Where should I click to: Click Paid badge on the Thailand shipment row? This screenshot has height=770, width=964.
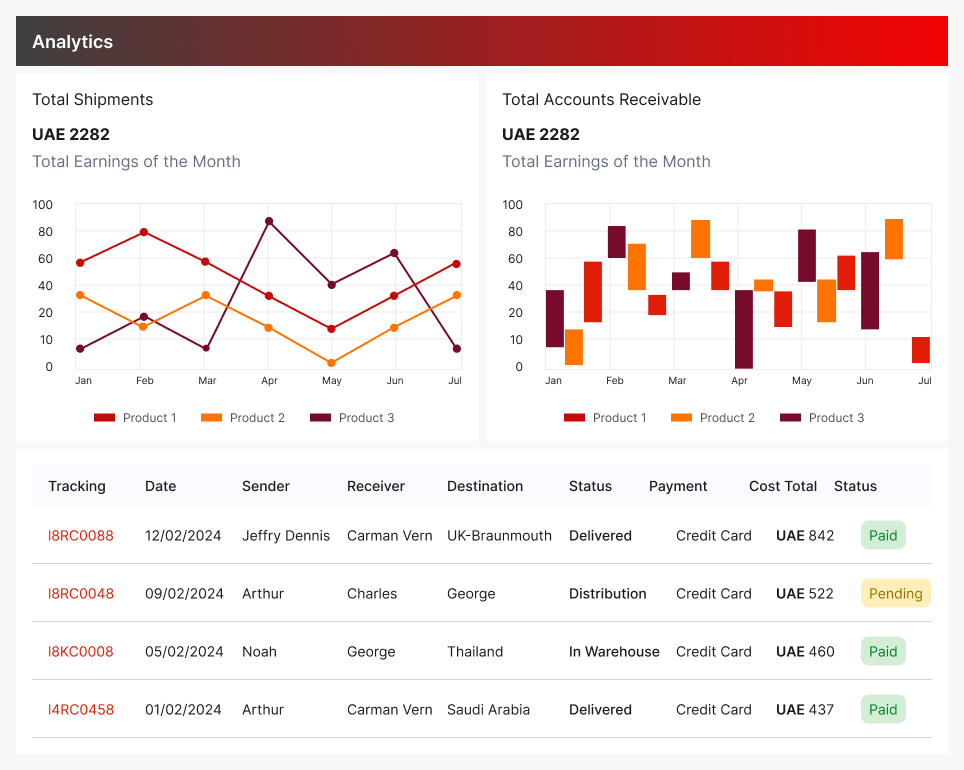pyautogui.click(x=883, y=652)
